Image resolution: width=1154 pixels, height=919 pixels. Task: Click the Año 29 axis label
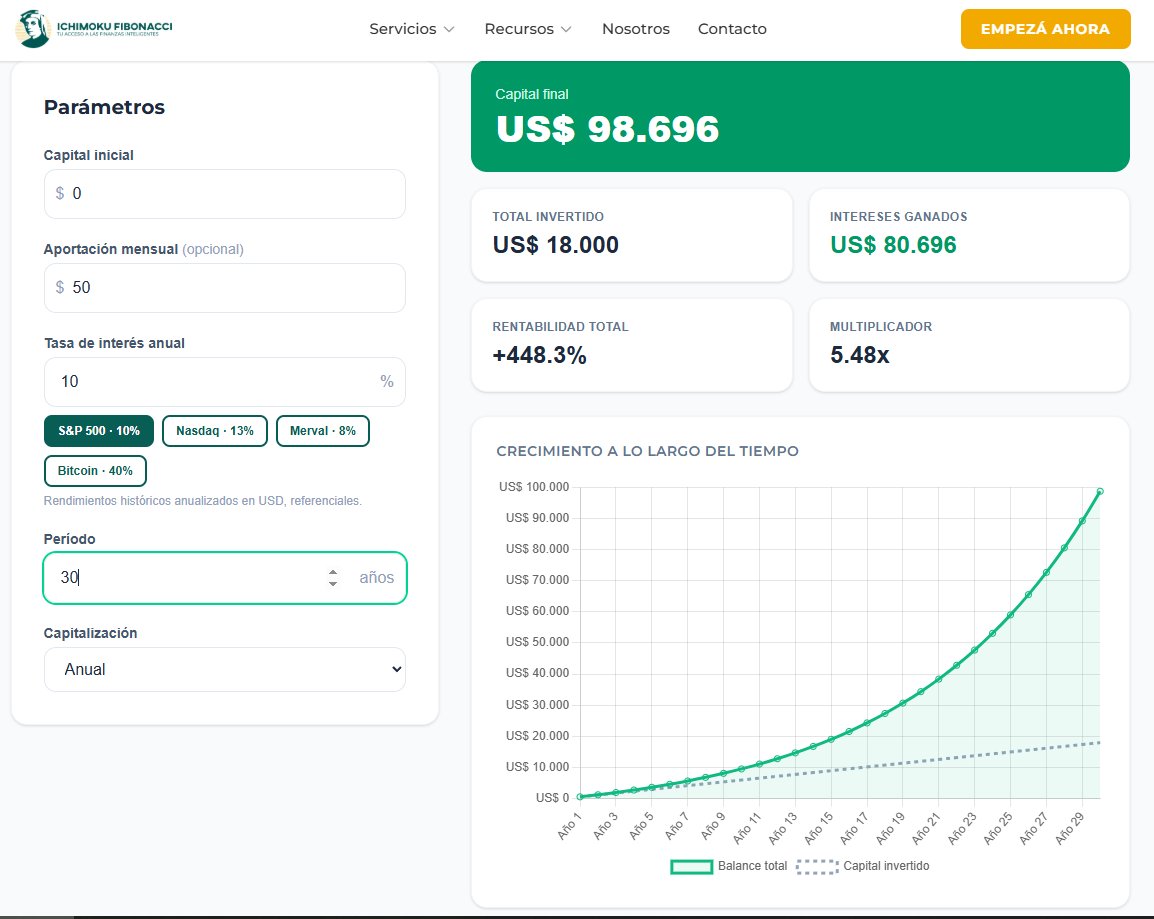coord(1069,828)
